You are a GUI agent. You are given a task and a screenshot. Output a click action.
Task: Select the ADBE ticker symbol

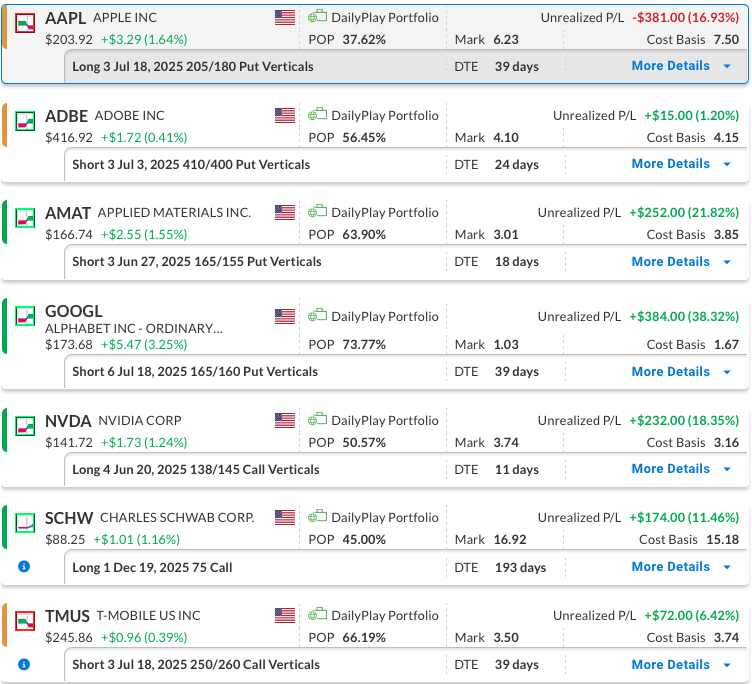66,116
